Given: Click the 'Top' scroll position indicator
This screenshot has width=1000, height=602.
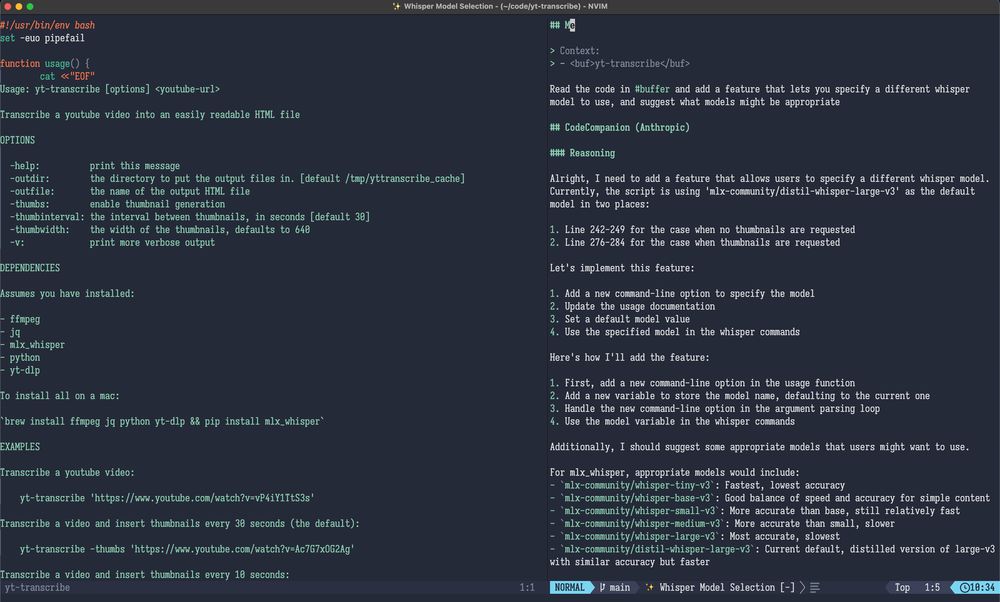Looking at the screenshot, I should click(902, 587).
